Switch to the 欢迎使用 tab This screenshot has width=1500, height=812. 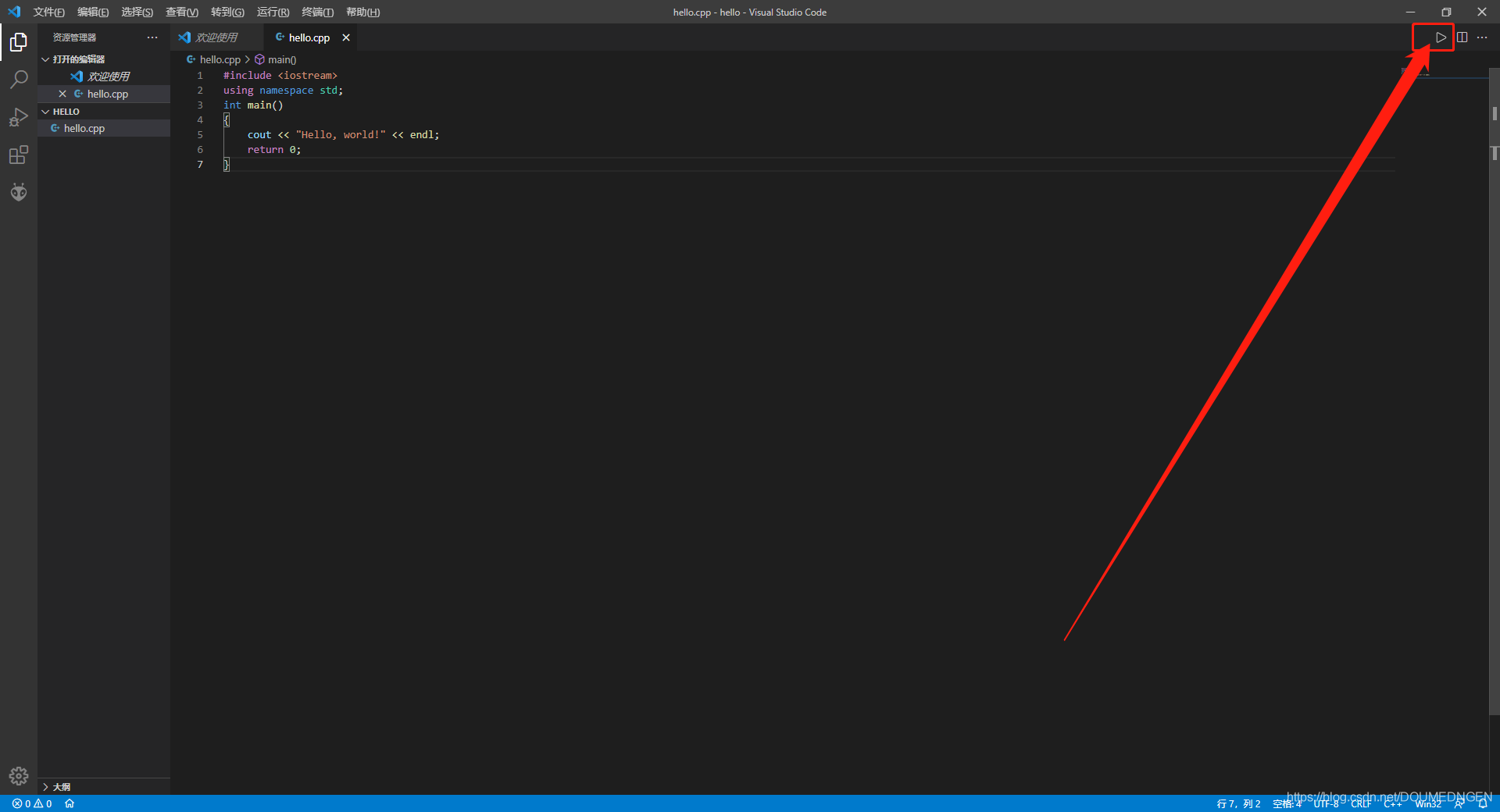click(216, 37)
